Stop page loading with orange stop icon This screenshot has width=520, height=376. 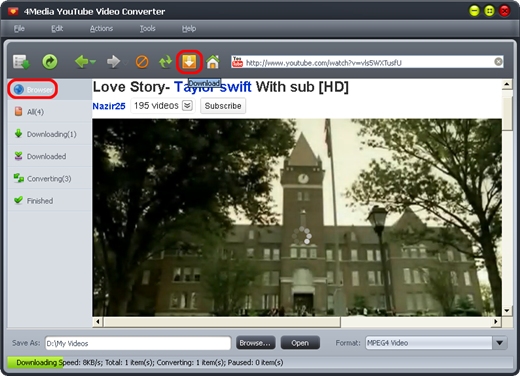142,62
